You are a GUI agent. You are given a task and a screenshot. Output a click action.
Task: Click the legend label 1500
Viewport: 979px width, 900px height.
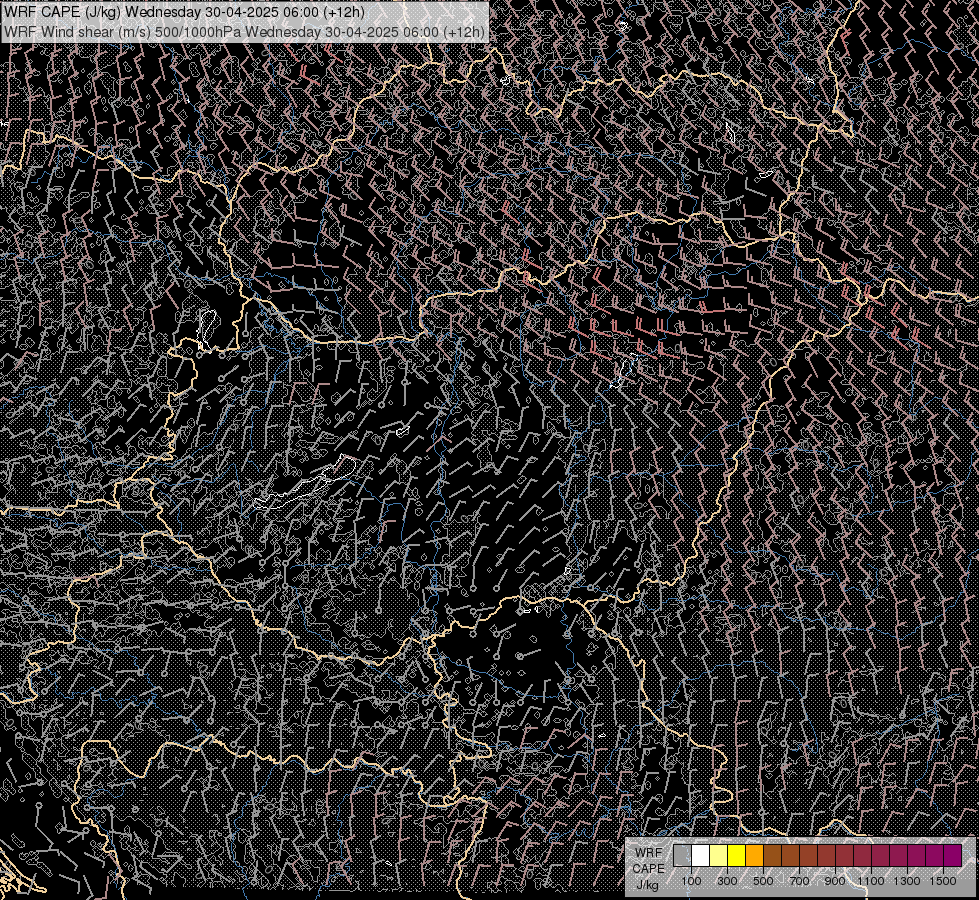click(x=943, y=881)
